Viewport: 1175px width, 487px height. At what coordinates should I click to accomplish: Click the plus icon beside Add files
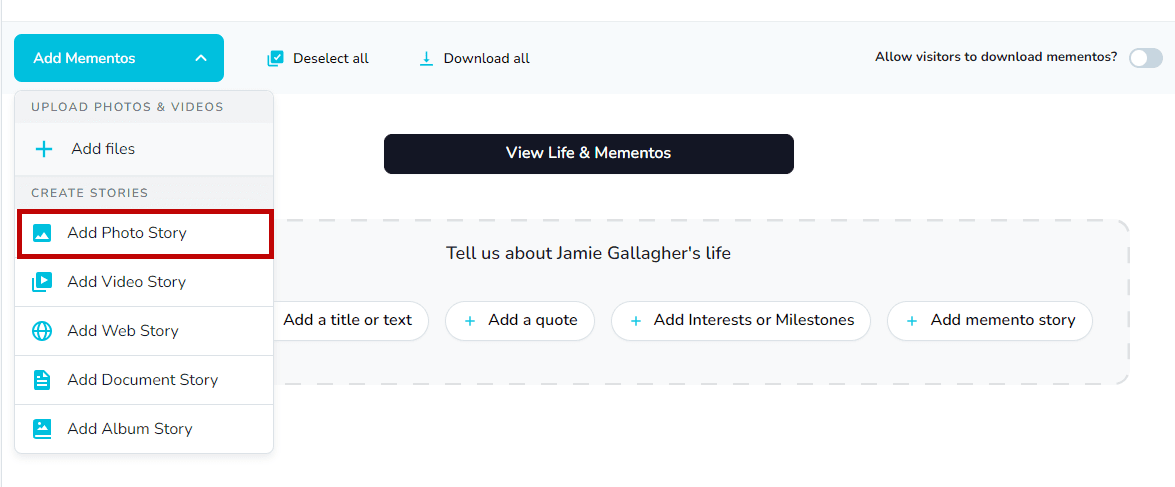tap(44, 149)
